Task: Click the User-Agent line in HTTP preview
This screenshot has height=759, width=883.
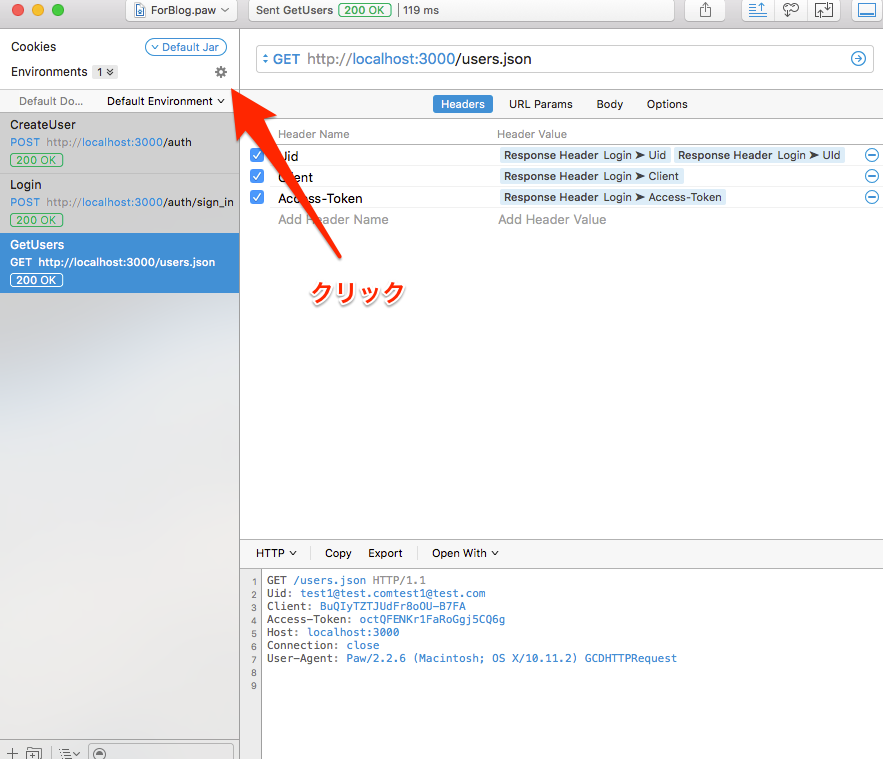Action: [x=472, y=658]
